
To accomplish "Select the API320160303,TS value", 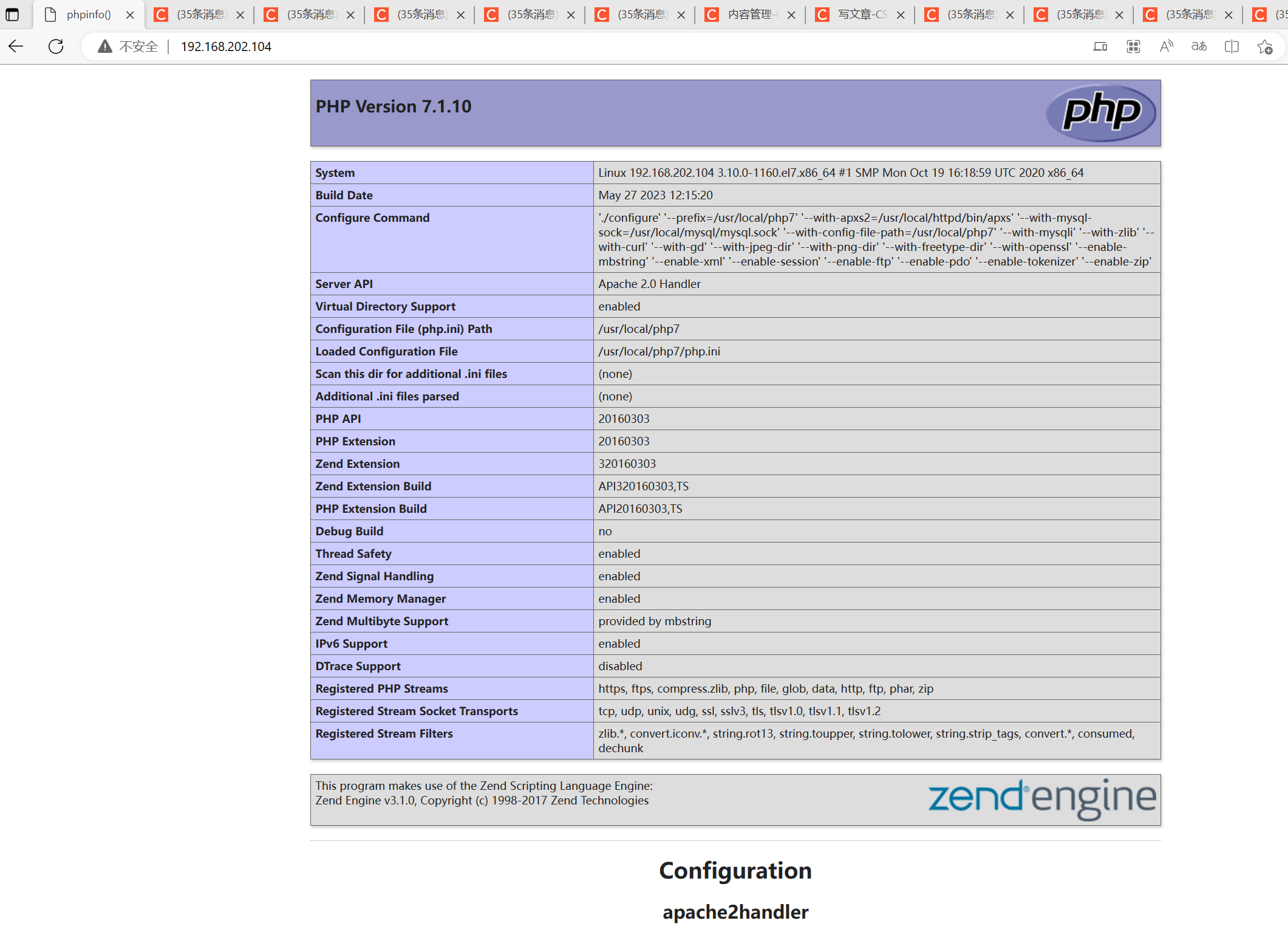I will [x=644, y=486].
